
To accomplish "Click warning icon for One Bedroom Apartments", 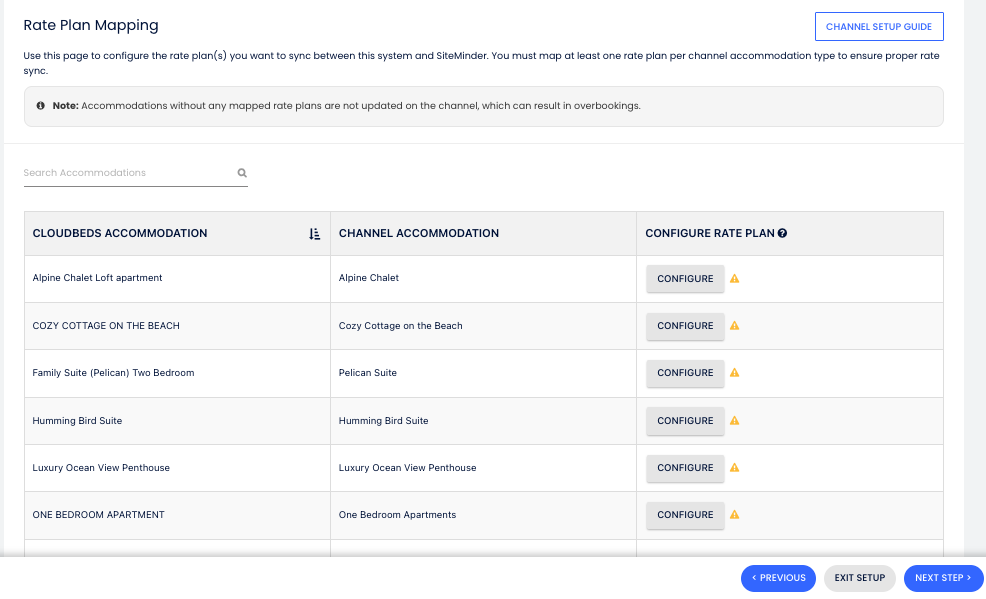I will tap(735, 515).
